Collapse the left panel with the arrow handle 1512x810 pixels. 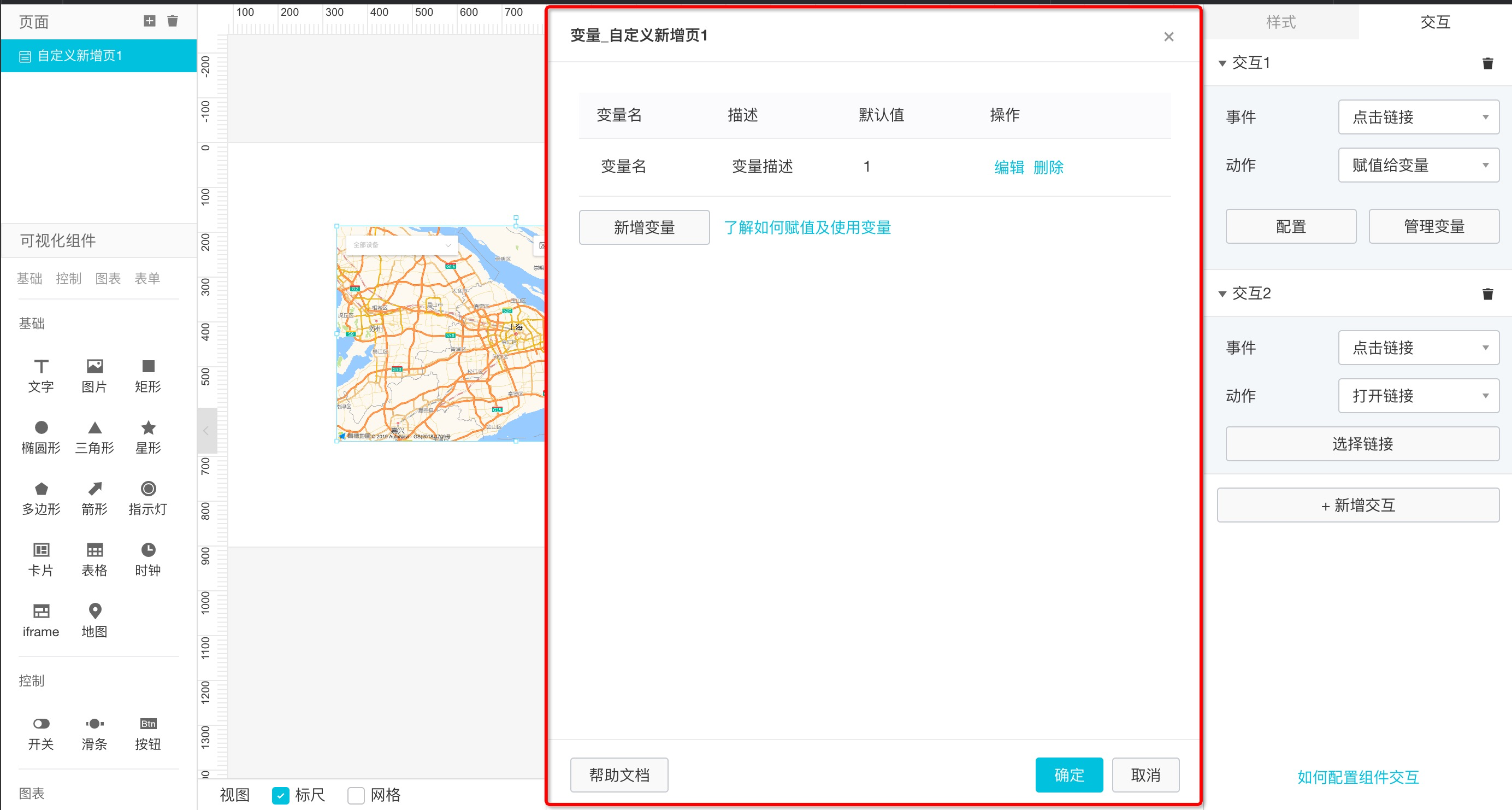206,431
